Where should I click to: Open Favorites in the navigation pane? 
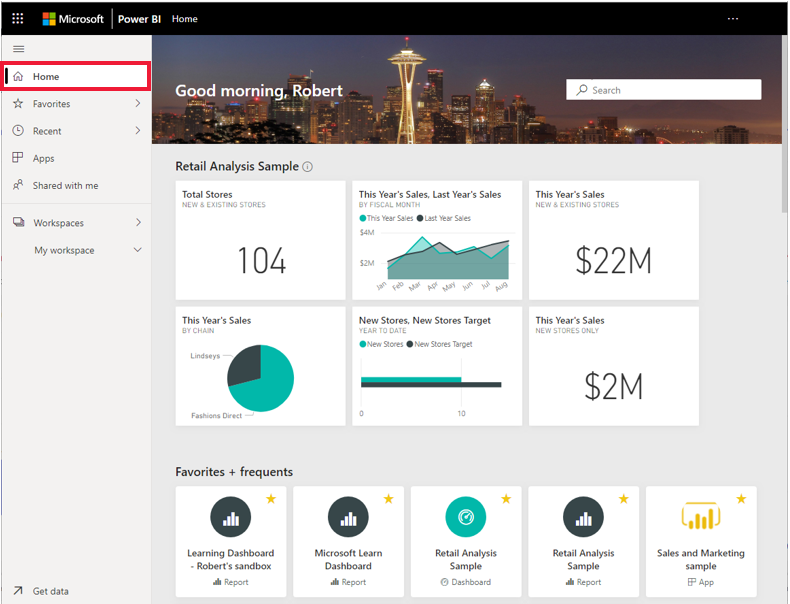pos(76,103)
